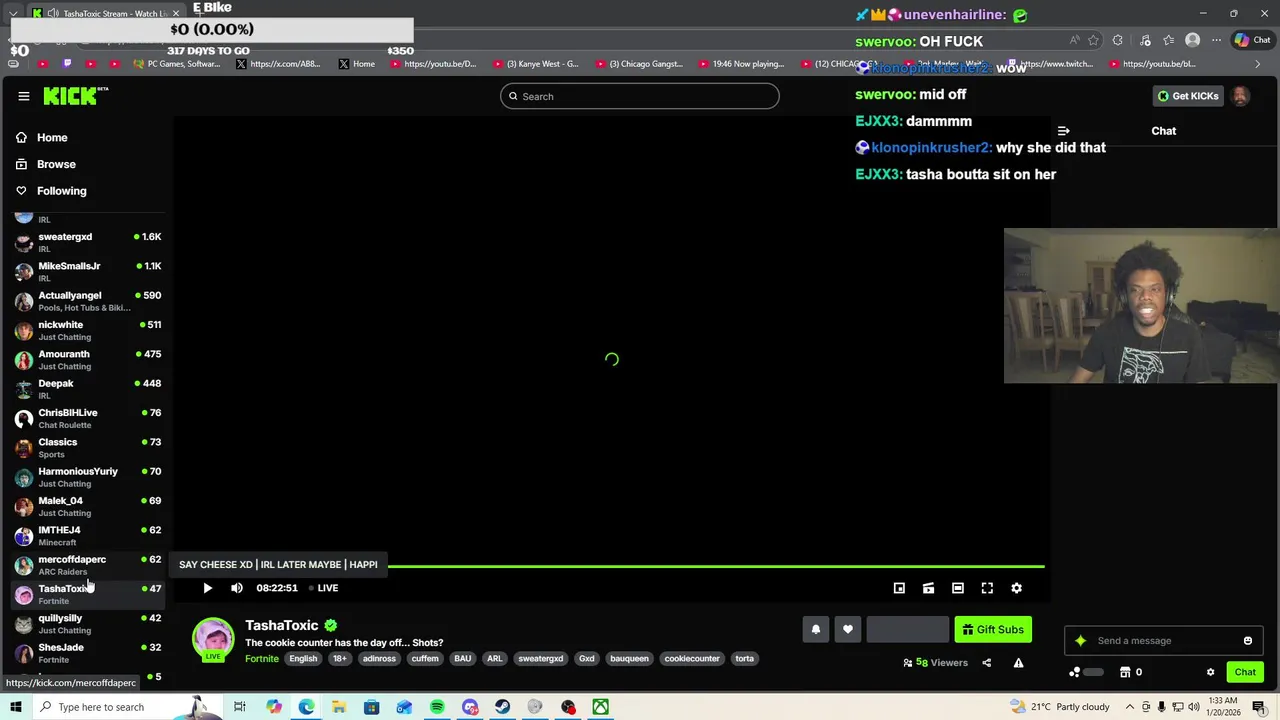
Task: Open clip creation icon in player
Action: [928, 588]
